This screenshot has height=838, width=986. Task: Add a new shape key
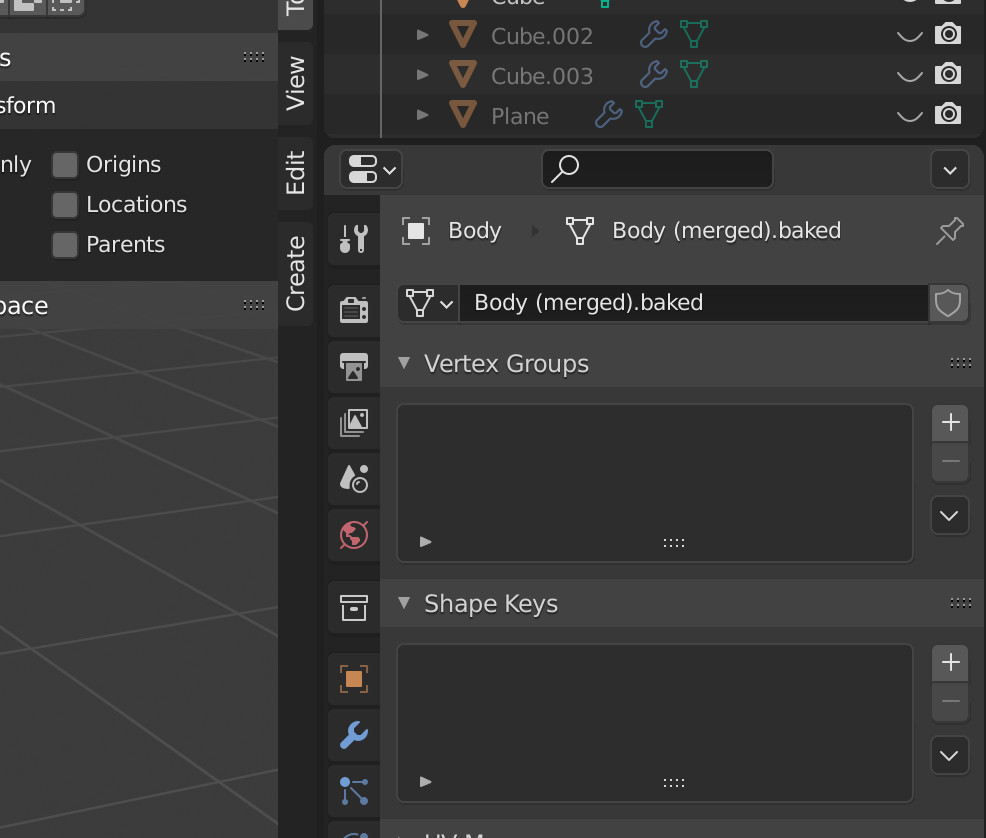click(950, 662)
